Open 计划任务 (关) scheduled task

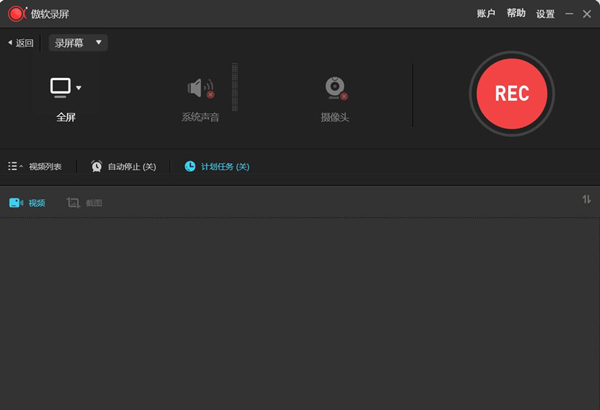[225, 167]
